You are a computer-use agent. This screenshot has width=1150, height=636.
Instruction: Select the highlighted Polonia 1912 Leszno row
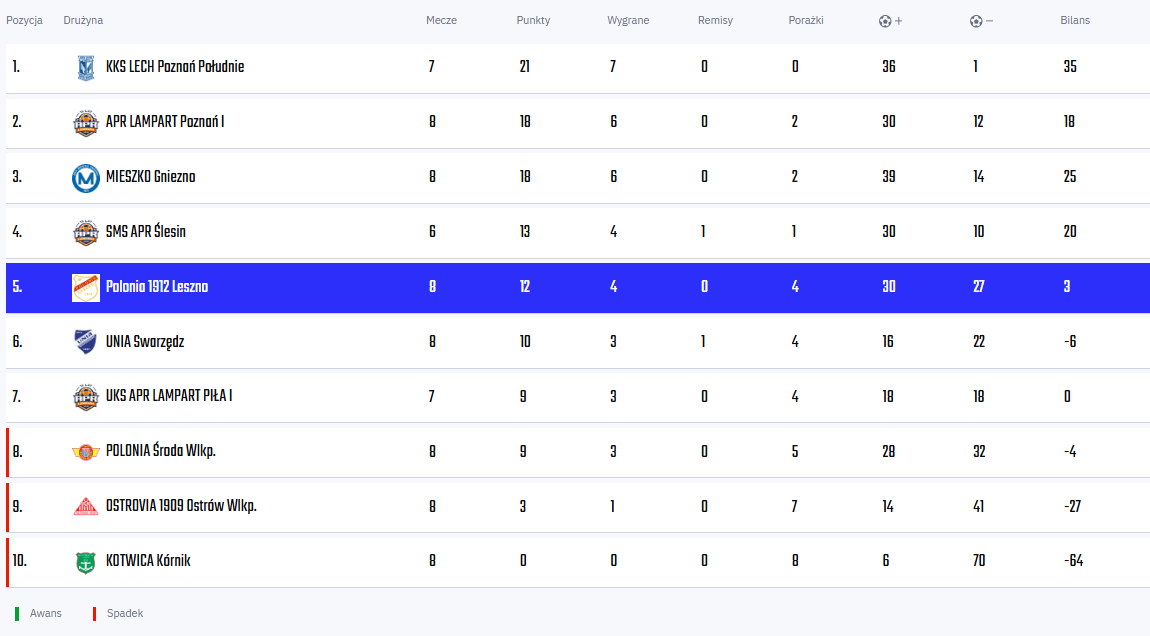click(578, 288)
